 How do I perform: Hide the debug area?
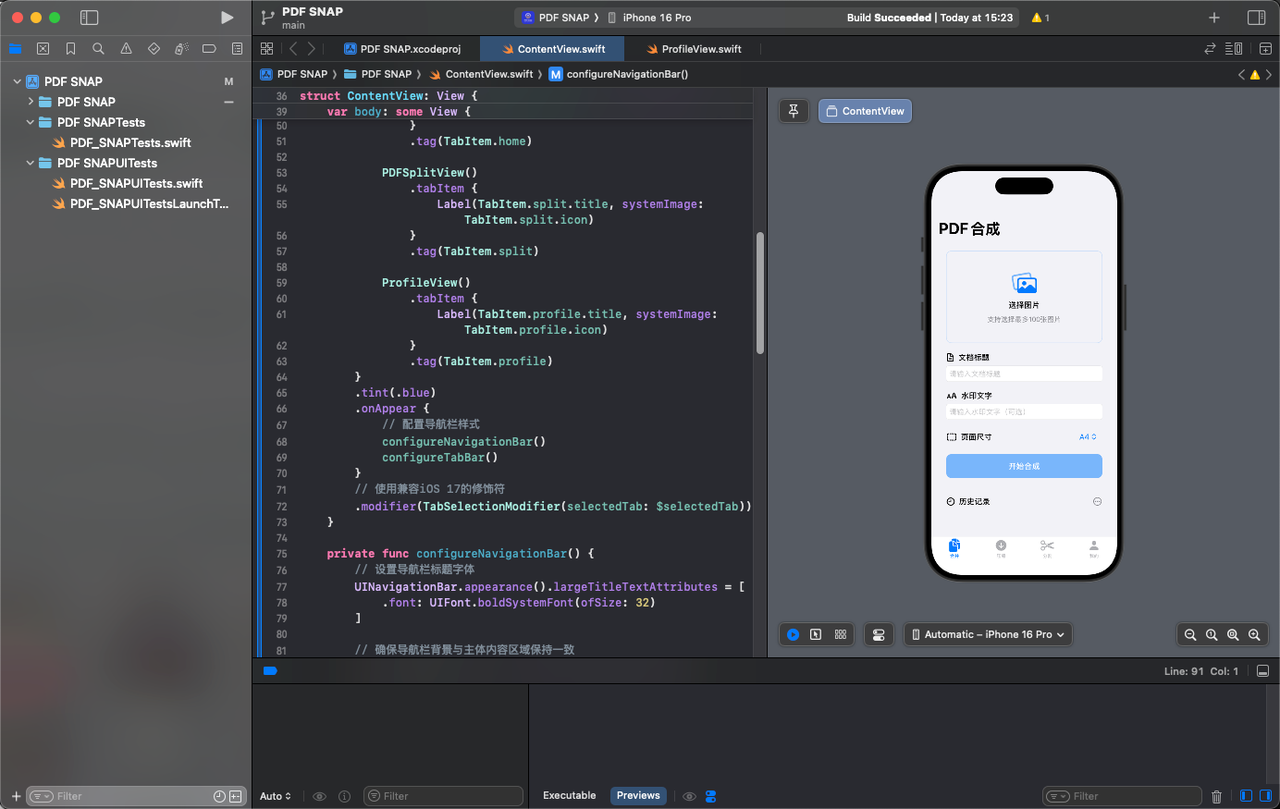(1263, 671)
